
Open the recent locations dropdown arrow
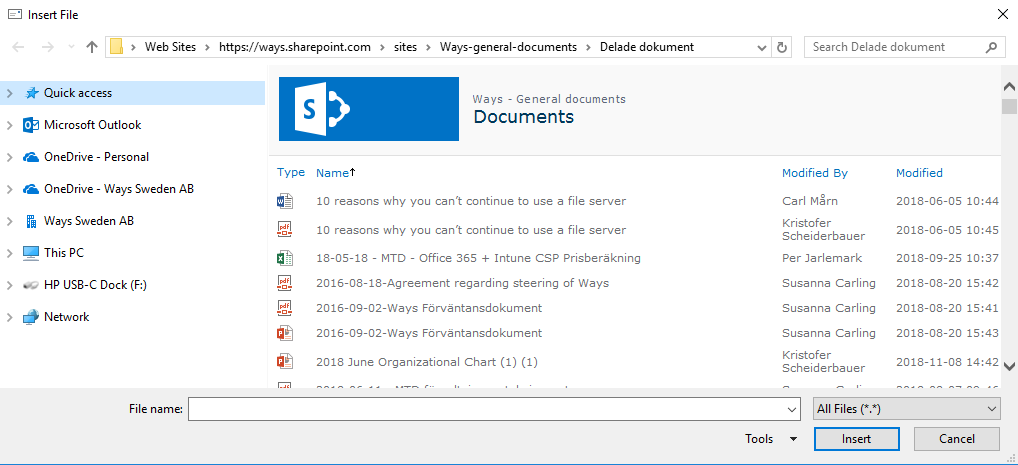tap(71, 47)
